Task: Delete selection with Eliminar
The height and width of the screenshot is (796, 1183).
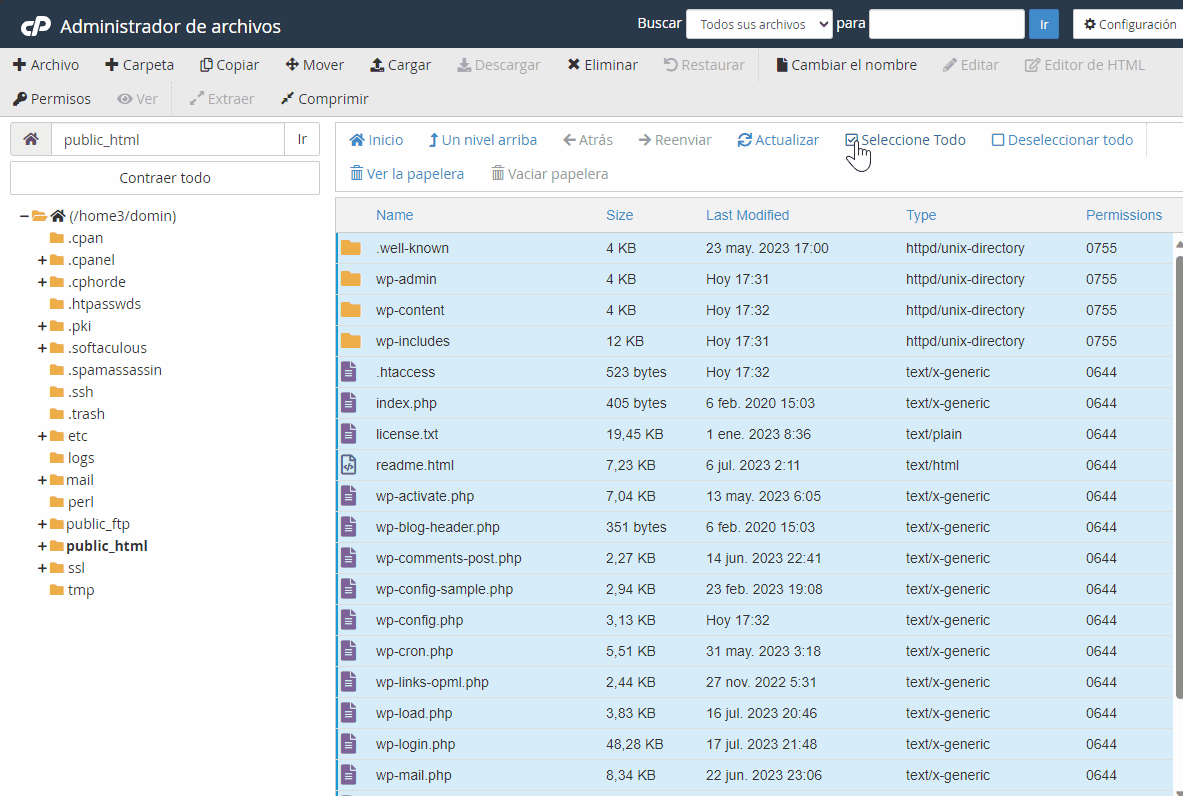Action: 603,65
